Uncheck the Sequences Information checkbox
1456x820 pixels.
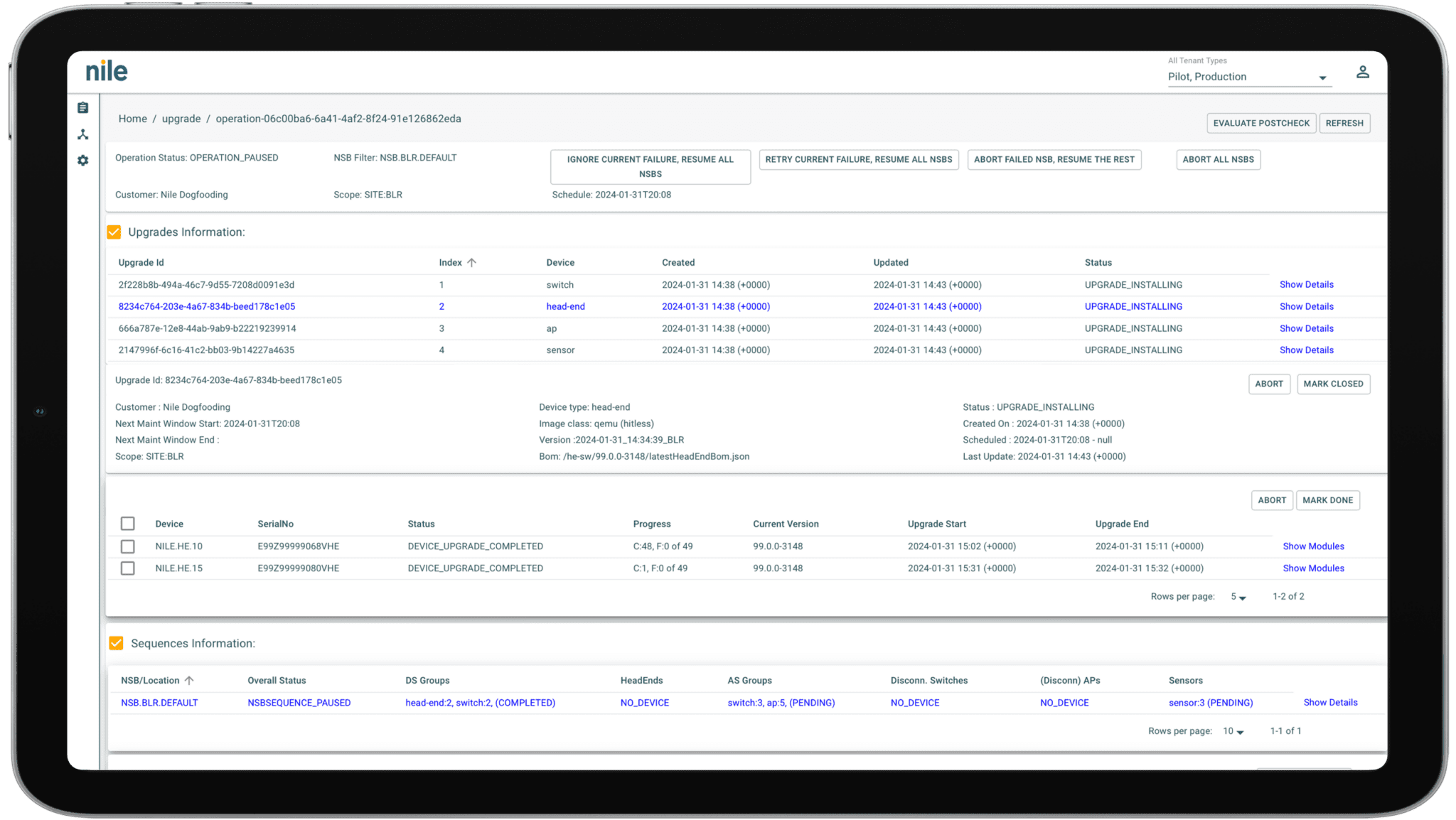coord(116,643)
